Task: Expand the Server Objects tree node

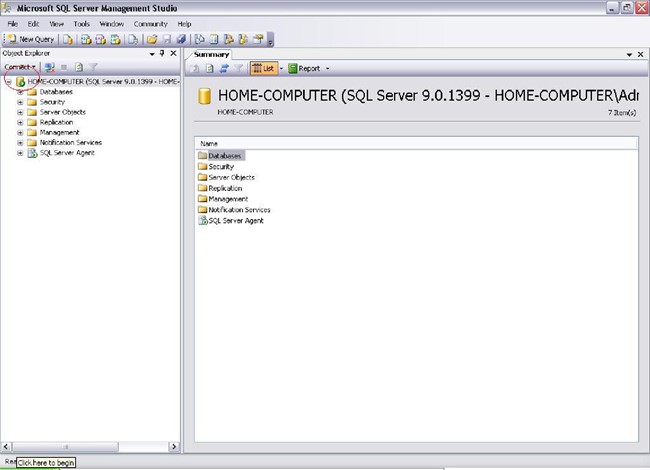Action: [20, 112]
